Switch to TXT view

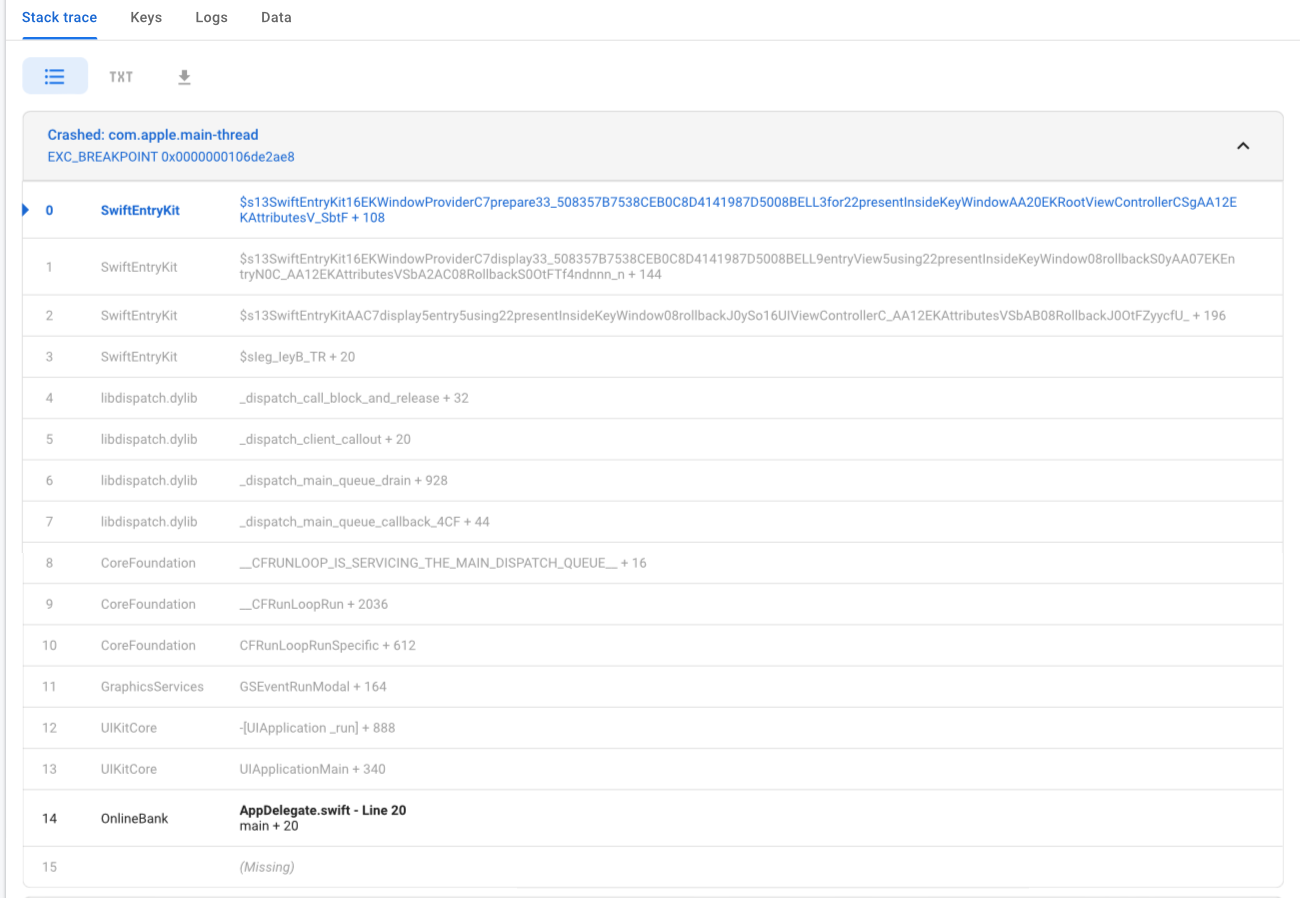point(121,77)
